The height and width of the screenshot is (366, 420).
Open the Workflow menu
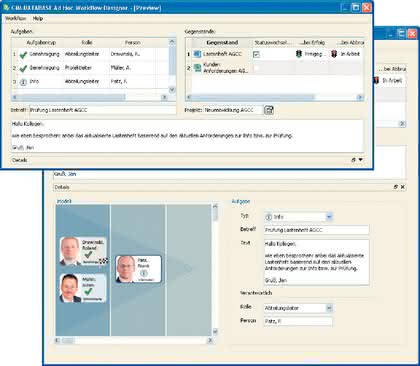(x=15, y=18)
